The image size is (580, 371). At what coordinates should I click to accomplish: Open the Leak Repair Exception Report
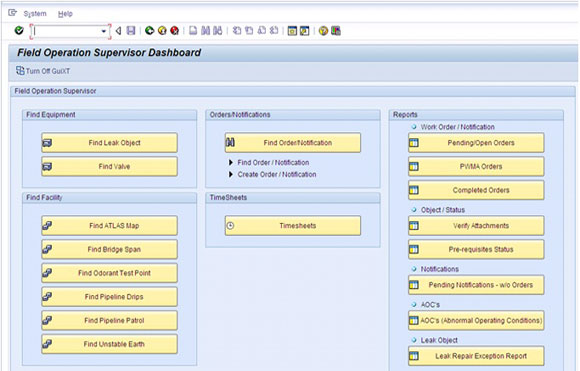476,356
